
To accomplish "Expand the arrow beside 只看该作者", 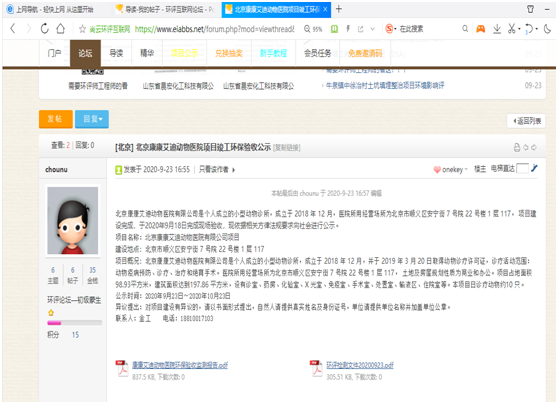I will click(233, 170).
